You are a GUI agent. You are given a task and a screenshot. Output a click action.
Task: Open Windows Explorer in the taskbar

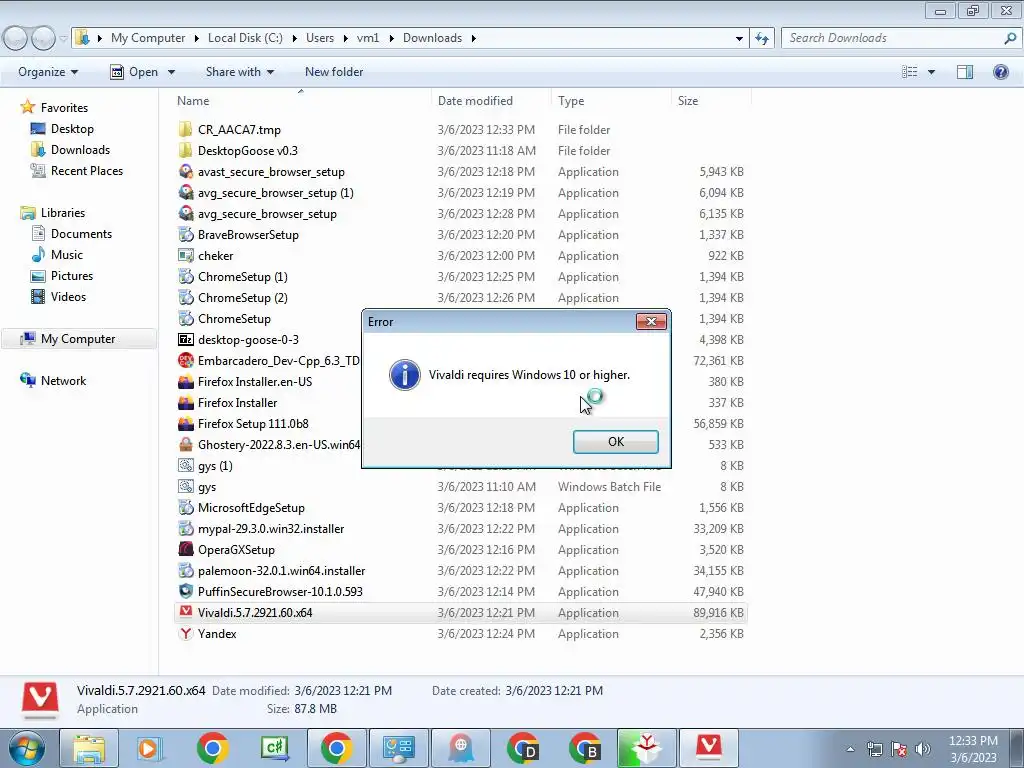tap(89, 748)
